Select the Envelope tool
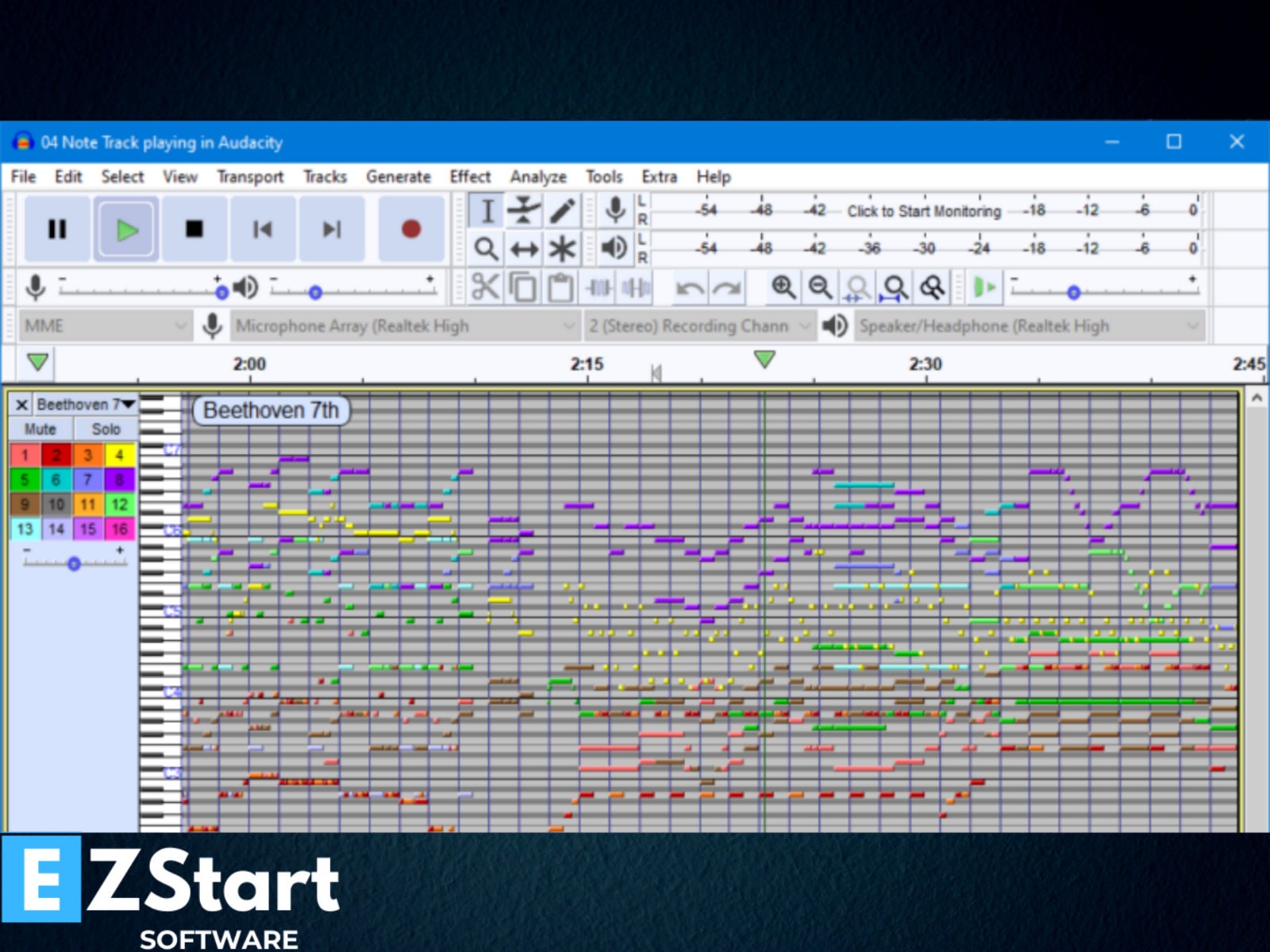 coord(524,211)
